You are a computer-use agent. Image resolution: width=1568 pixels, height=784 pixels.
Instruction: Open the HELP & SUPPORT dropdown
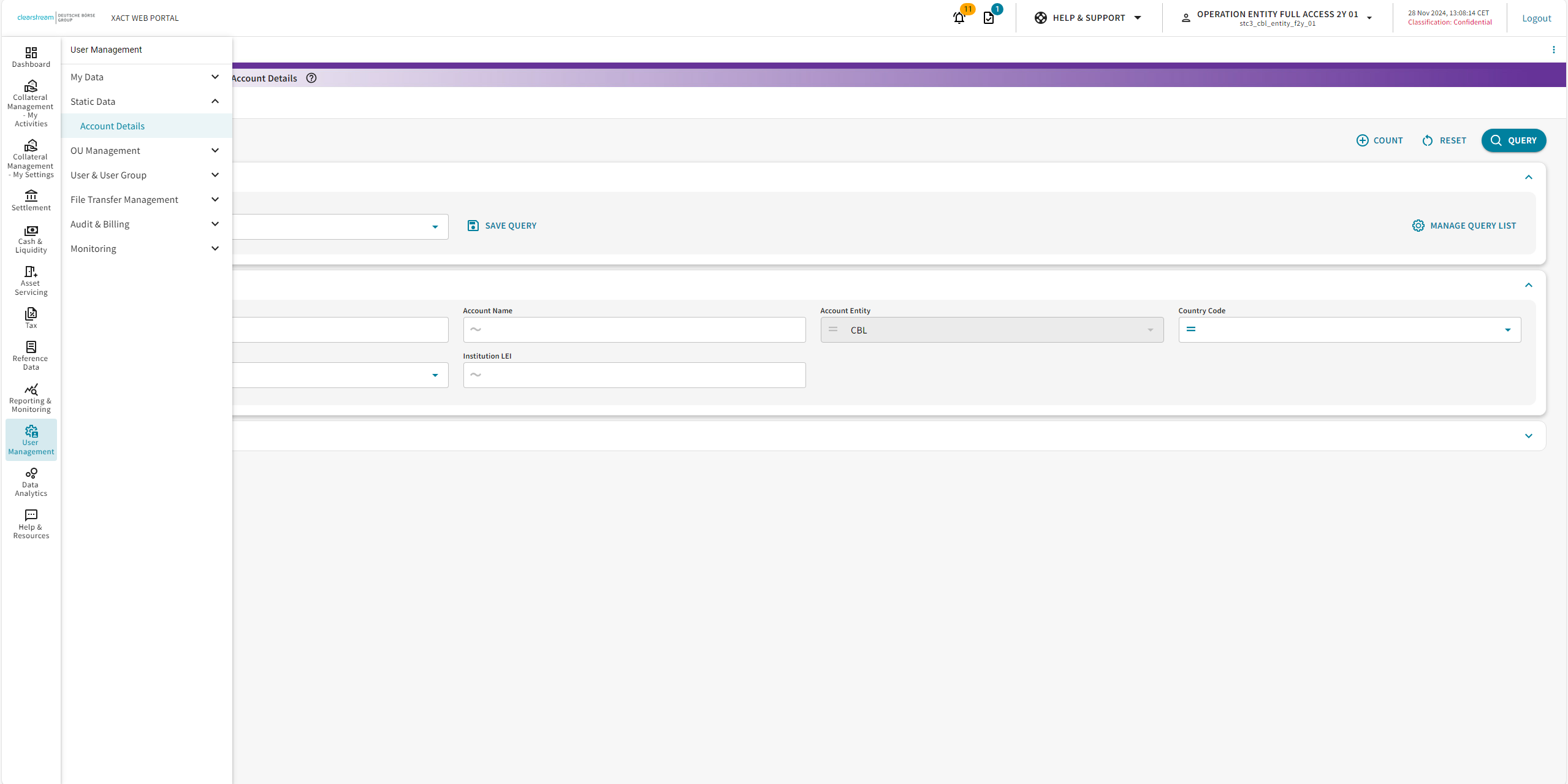(1088, 18)
